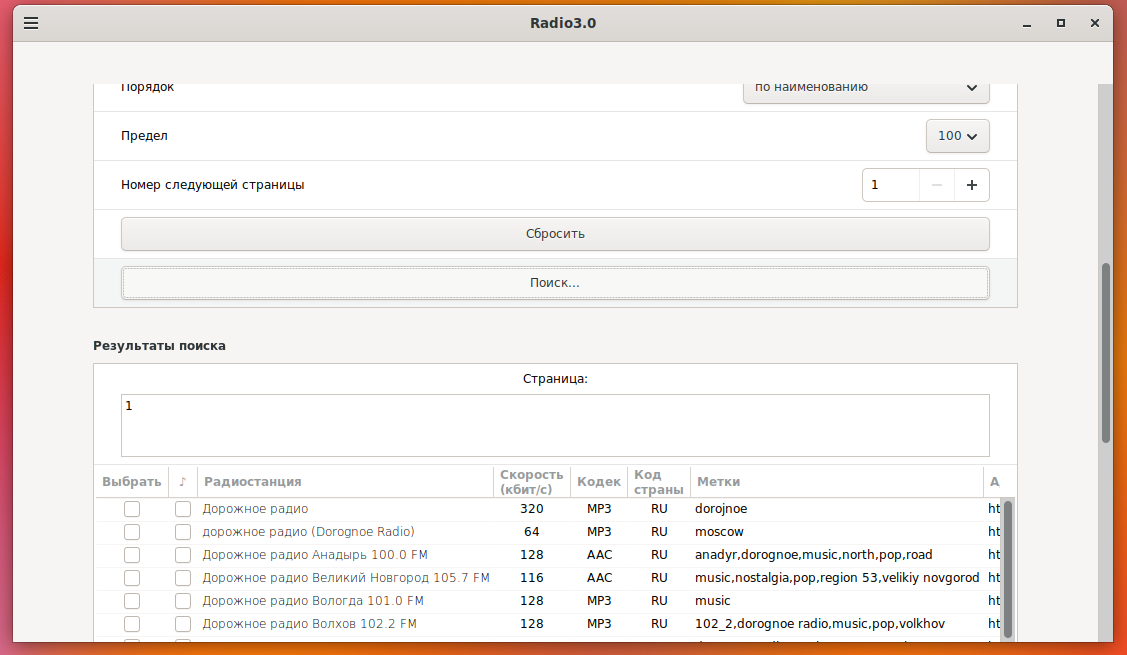The width and height of the screenshot is (1127, 655).
Task: Click into the Страница page text field
Action: point(555,425)
